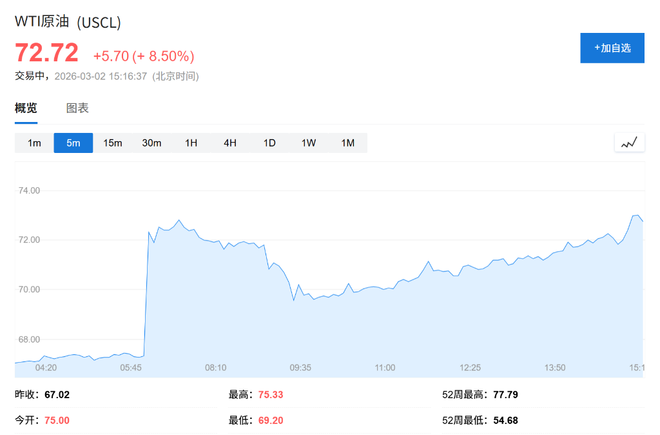660x435 pixels.
Task: Open the 图表 tab
Action: pyautogui.click(x=77, y=108)
